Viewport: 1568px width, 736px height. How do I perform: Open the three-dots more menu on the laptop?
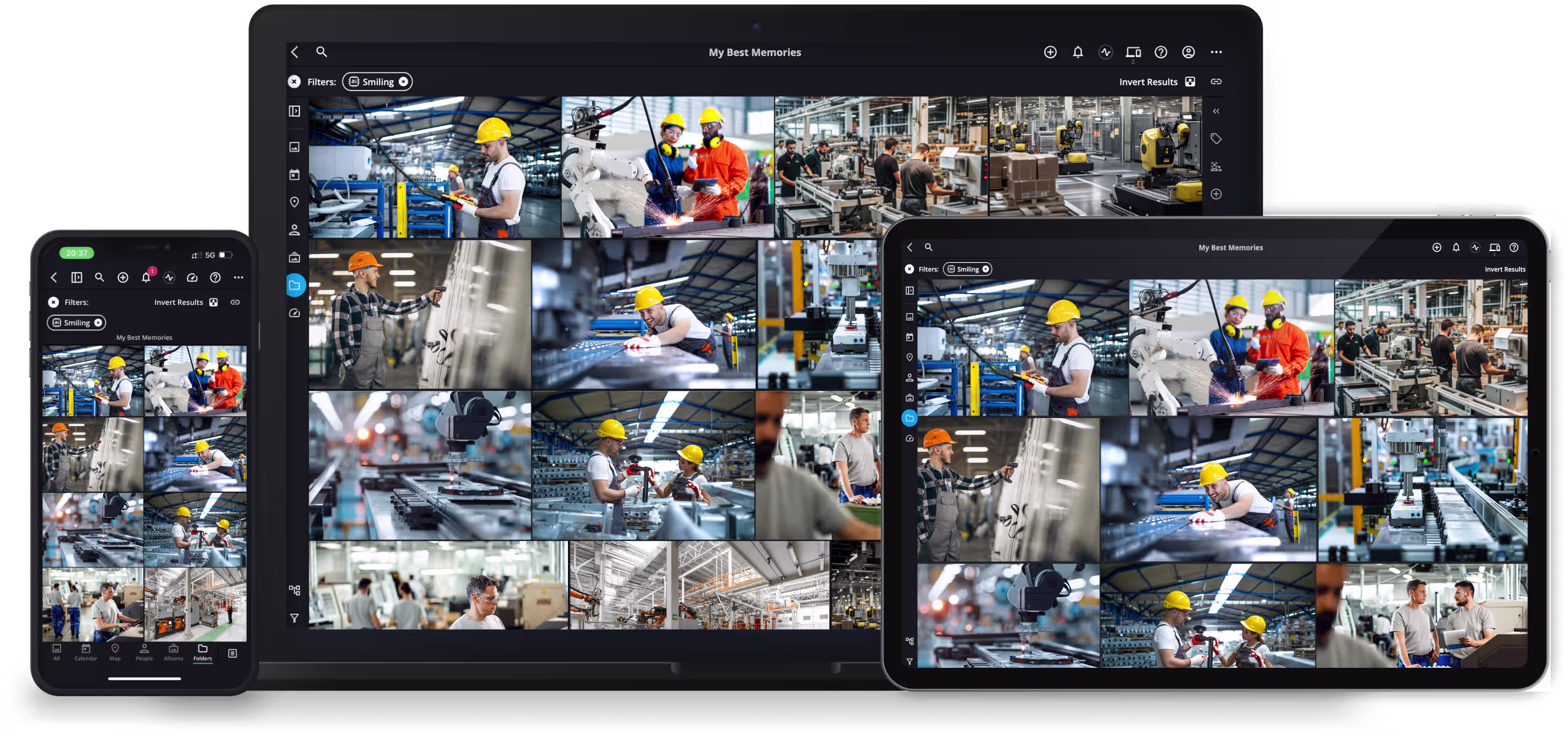coord(1216,52)
